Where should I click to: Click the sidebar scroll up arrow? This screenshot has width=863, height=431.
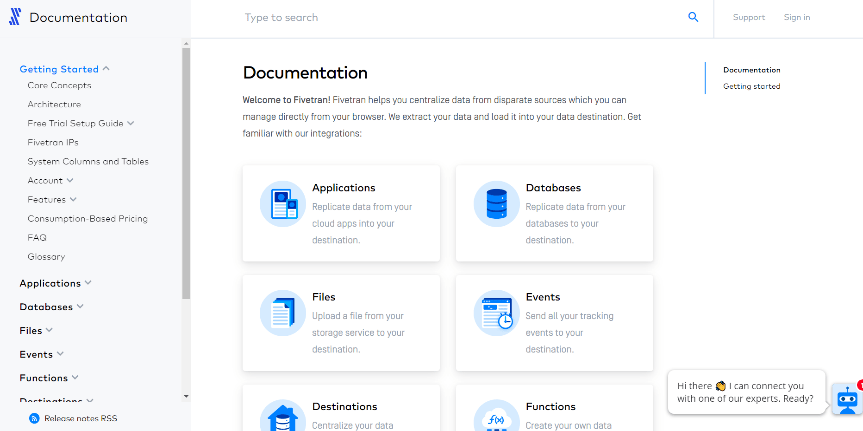point(186,43)
